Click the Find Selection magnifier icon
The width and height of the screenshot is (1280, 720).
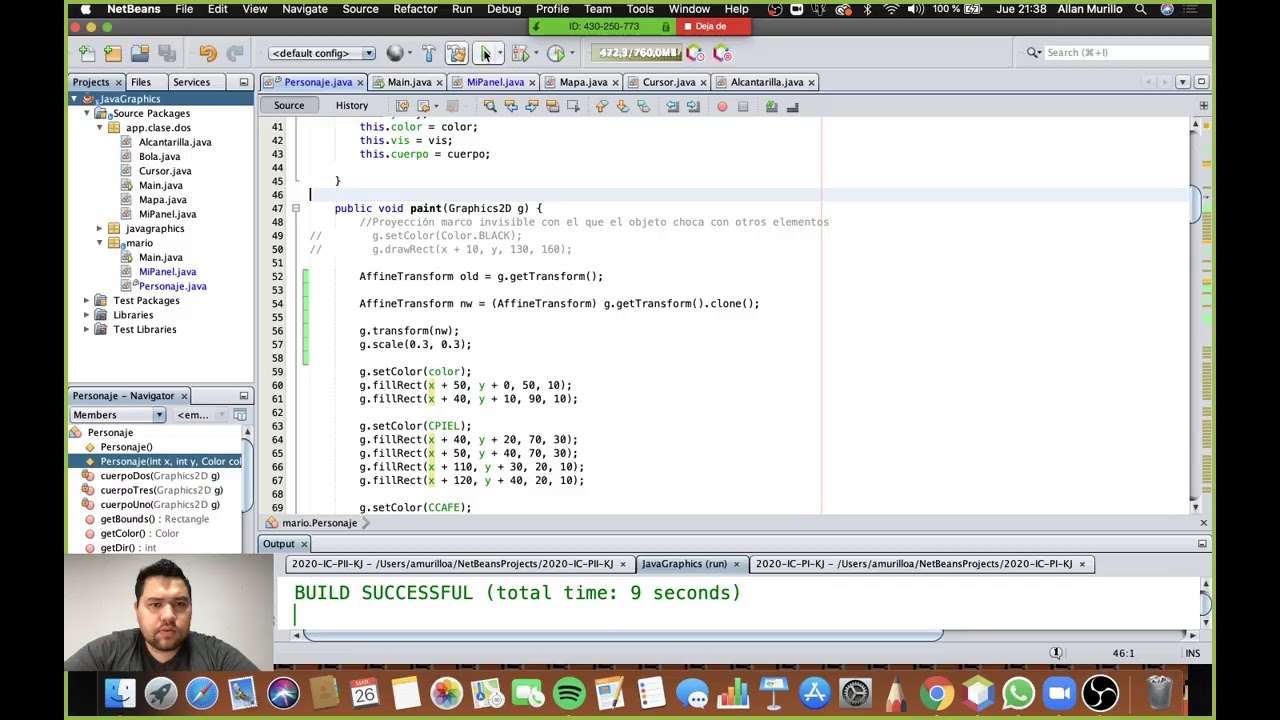pyautogui.click(x=490, y=106)
